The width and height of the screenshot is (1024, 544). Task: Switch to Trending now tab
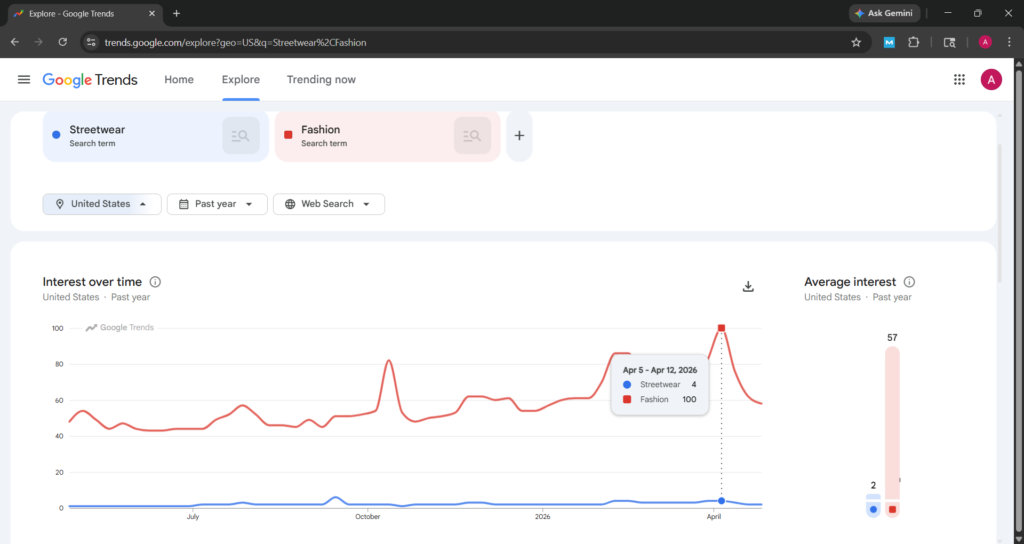click(321, 80)
